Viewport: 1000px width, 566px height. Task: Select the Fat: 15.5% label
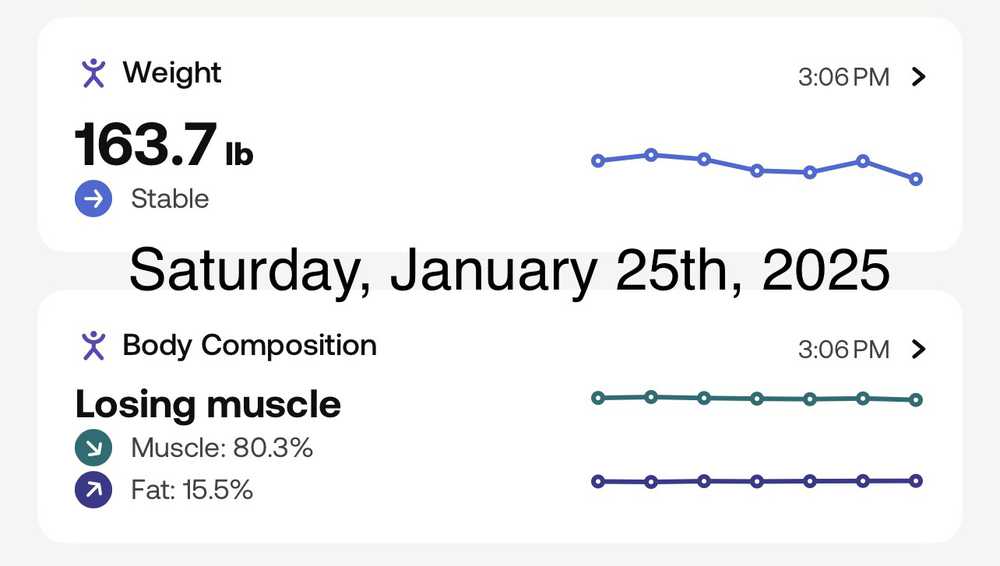[192, 490]
